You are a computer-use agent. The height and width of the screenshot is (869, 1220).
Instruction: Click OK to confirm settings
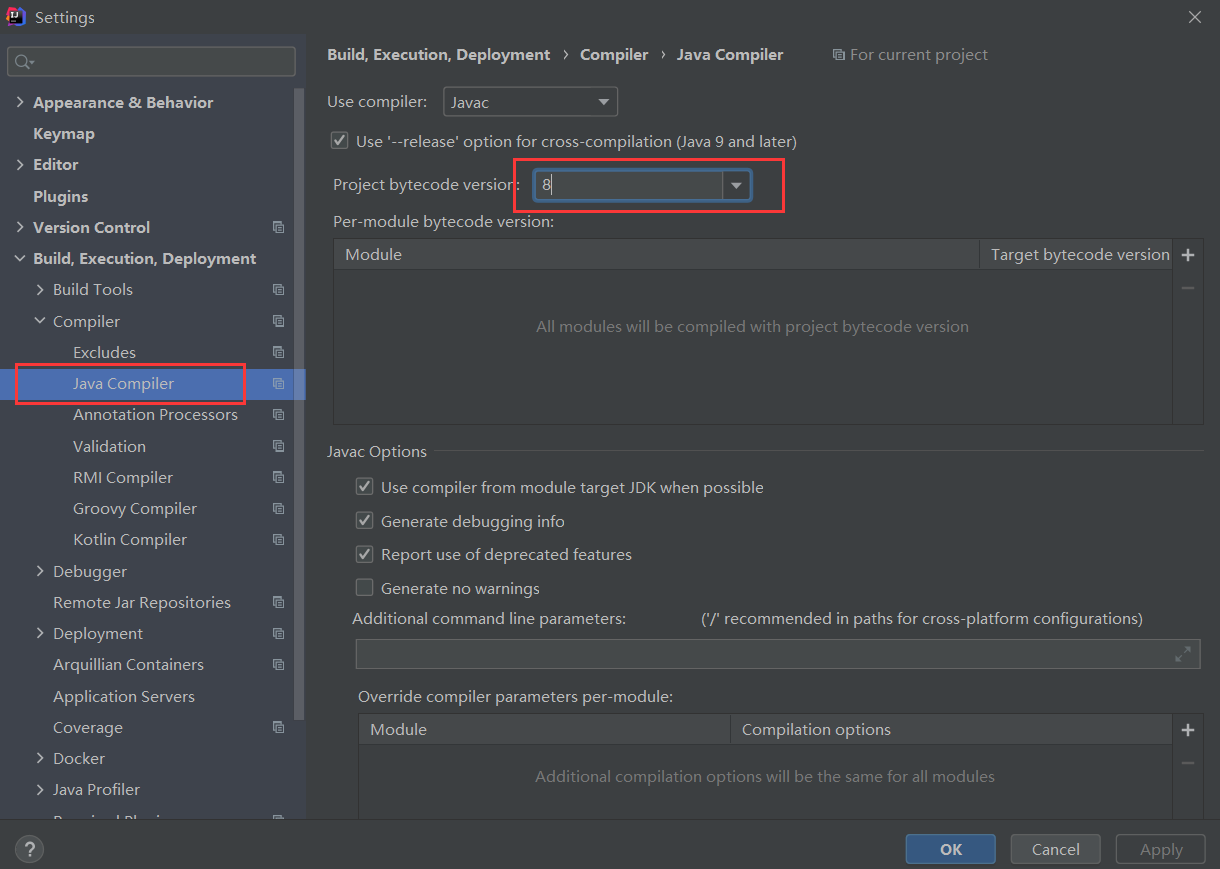click(x=951, y=849)
